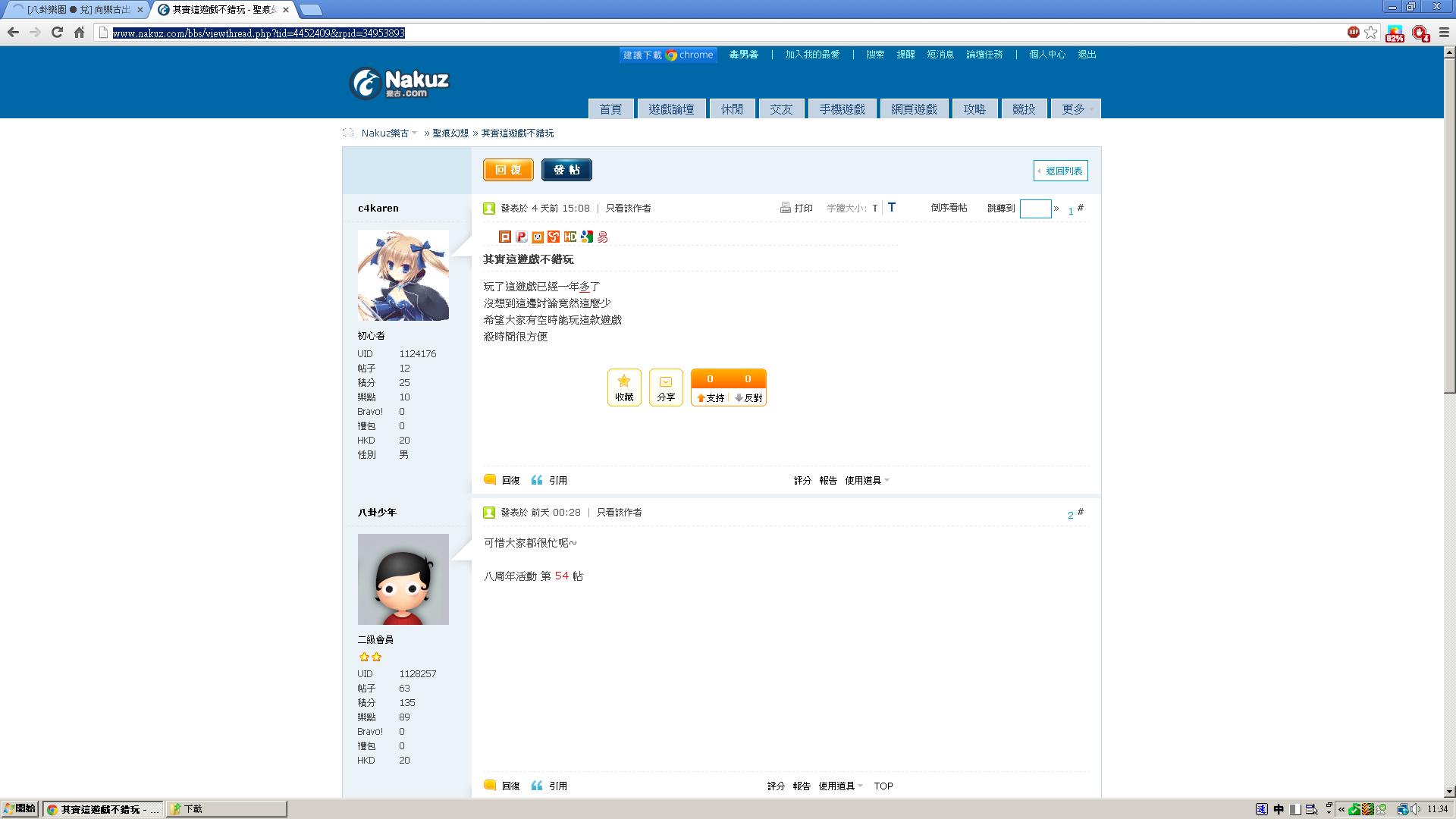Click the 收藏 star favorite icon
1456x819 pixels.
(x=623, y=381)
